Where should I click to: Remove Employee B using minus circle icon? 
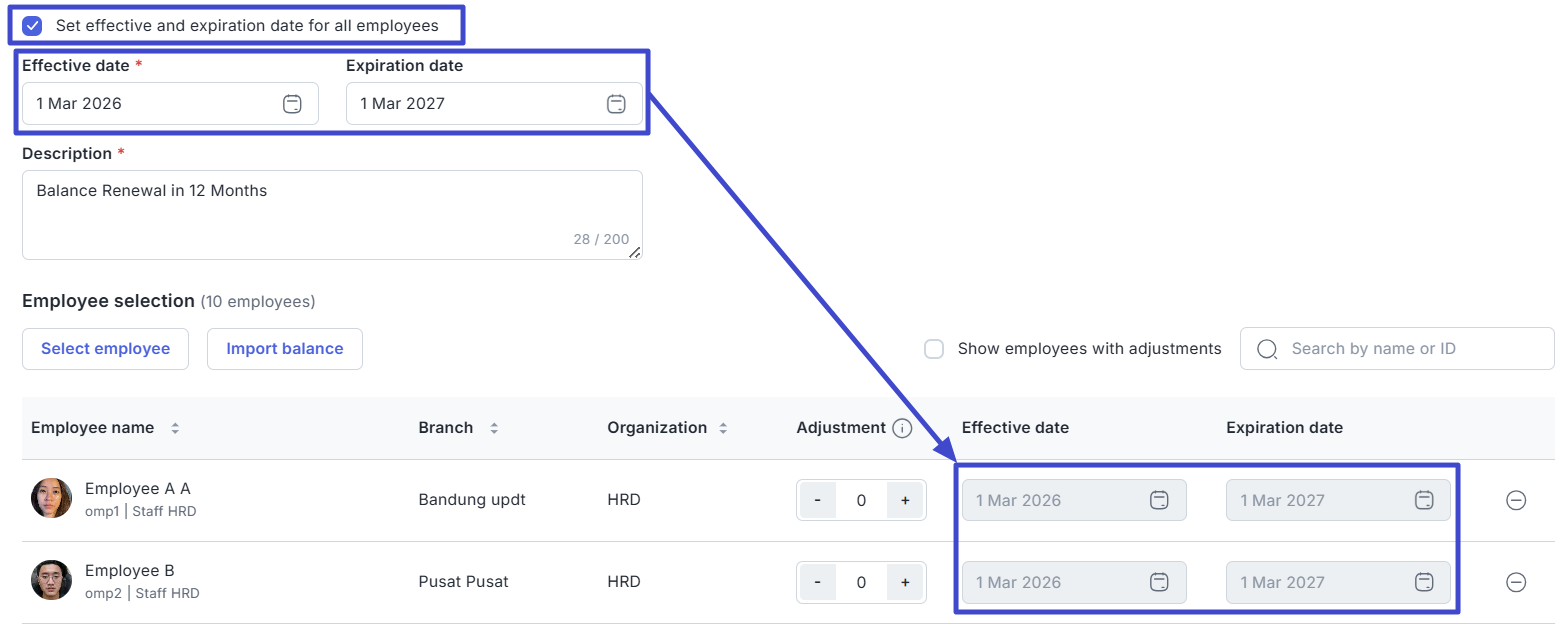pos(1515,582)
